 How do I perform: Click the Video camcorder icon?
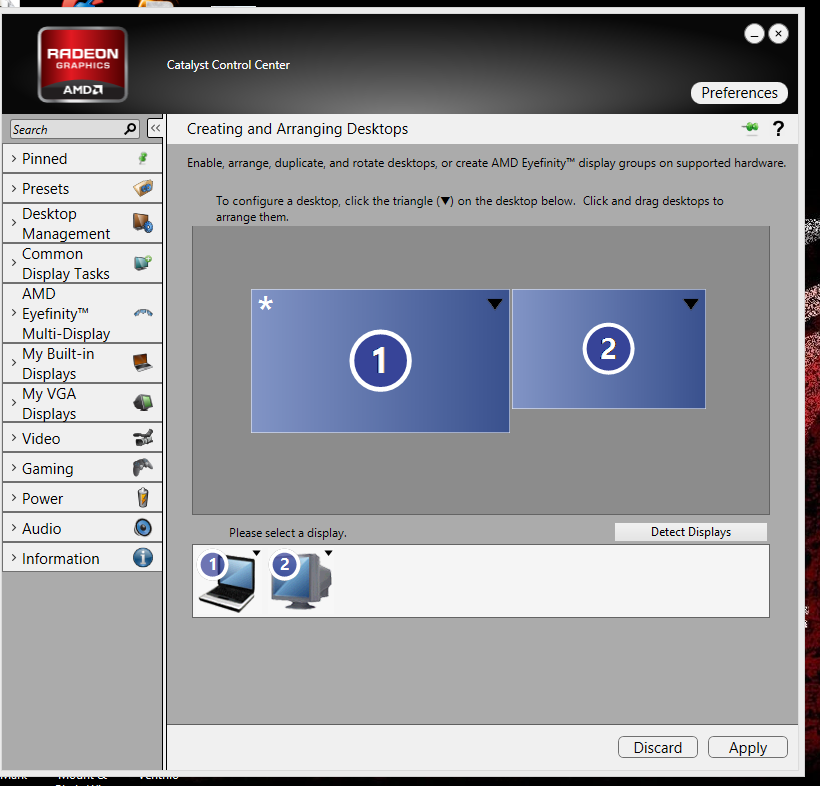(143, 438)
